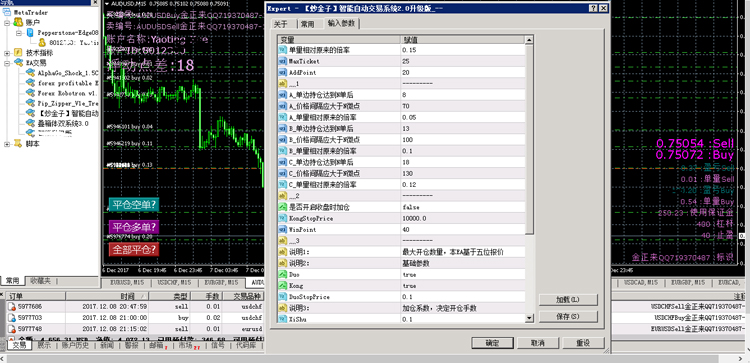Click the Pepperstone server icon
This screenshot has width=750, height=363.
pos(30,33)
